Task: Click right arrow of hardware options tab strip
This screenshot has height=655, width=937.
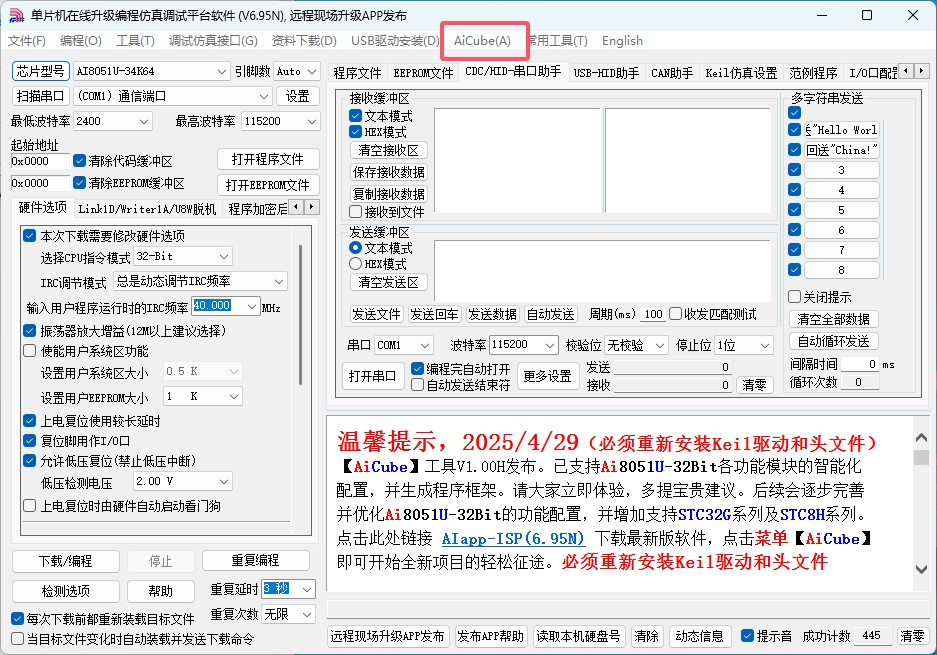Action: (x=312, y=207)
